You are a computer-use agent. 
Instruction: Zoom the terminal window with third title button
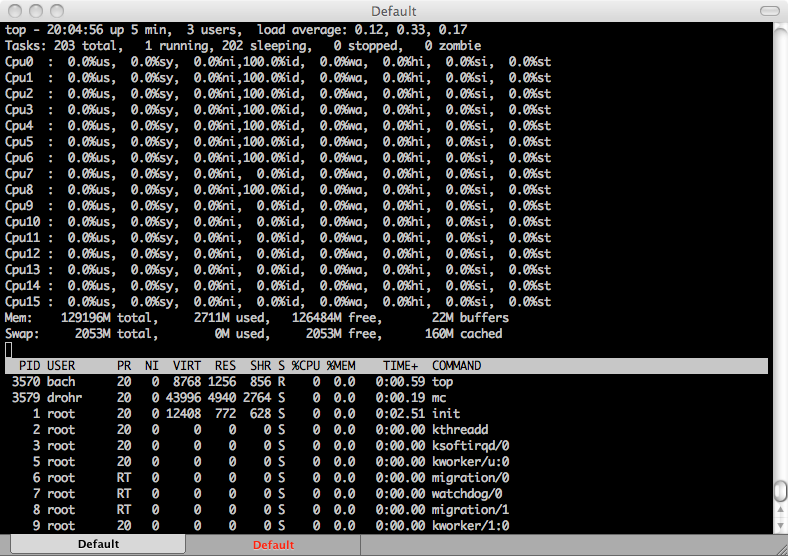click(x=55, y=11)
